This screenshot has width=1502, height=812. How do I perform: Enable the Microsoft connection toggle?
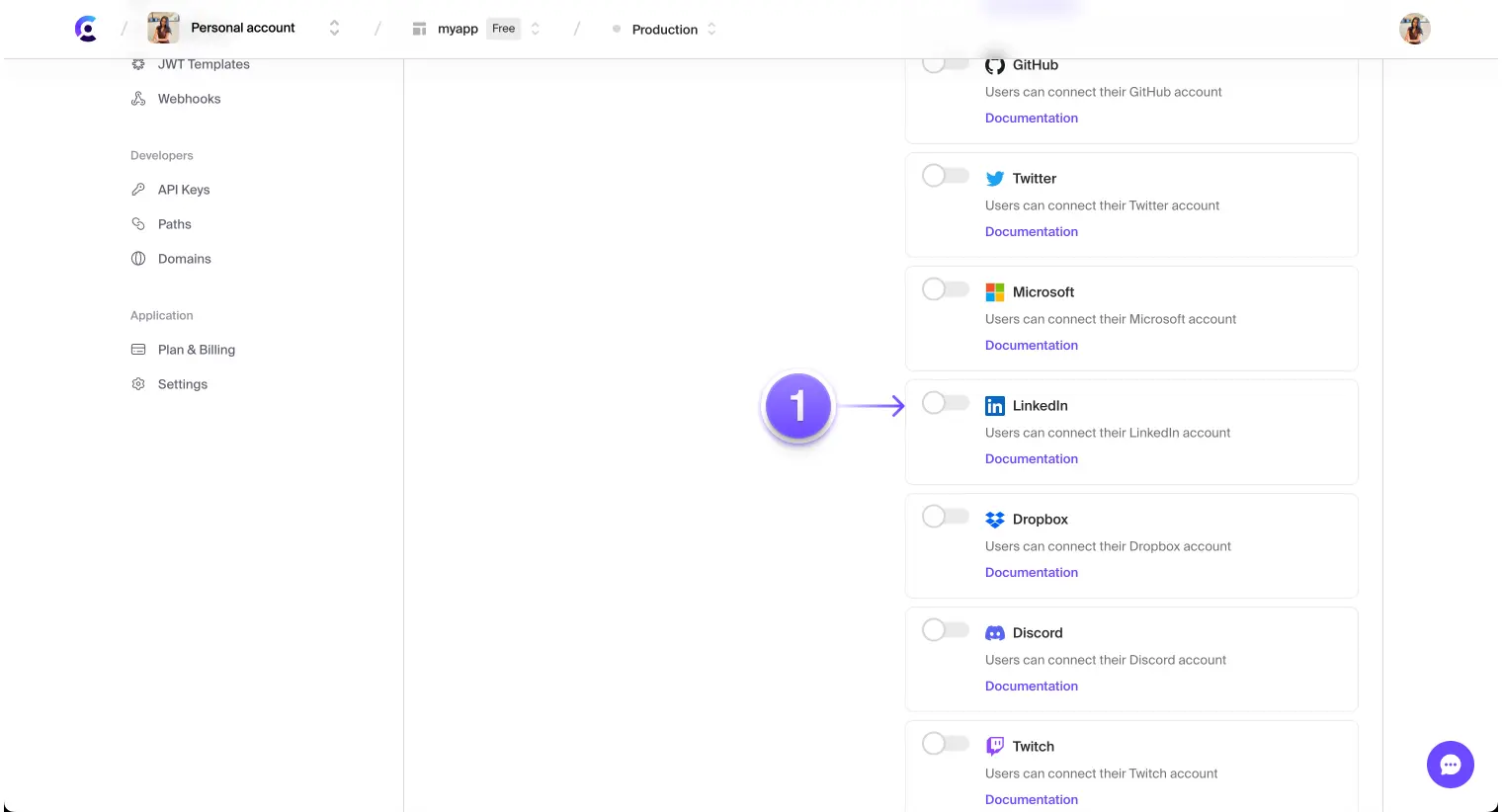[x=945, y=288]
